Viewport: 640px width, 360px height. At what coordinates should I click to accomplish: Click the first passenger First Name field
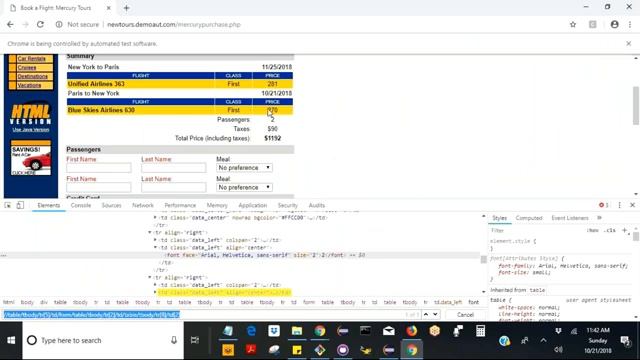[99, 168]
